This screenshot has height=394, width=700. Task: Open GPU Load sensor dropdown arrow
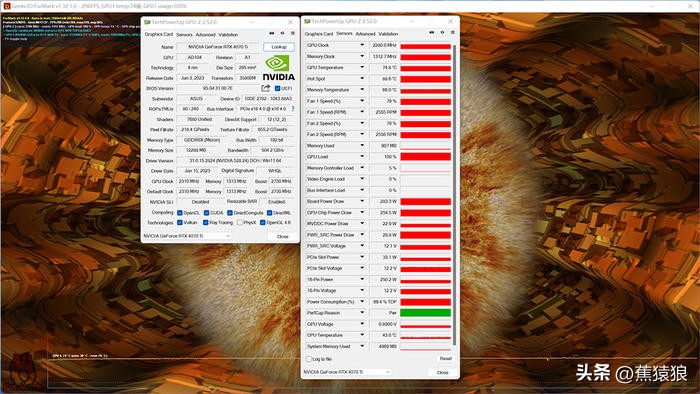362,157
